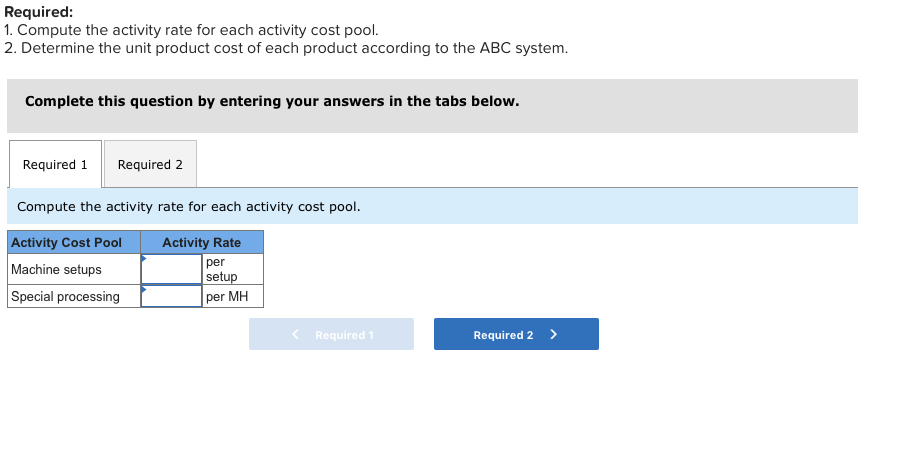This screenshot has height=471, width=917.
Task: Select the Activity Cost Pool column header
Action: pyautogui.click(x=67, y=243)
